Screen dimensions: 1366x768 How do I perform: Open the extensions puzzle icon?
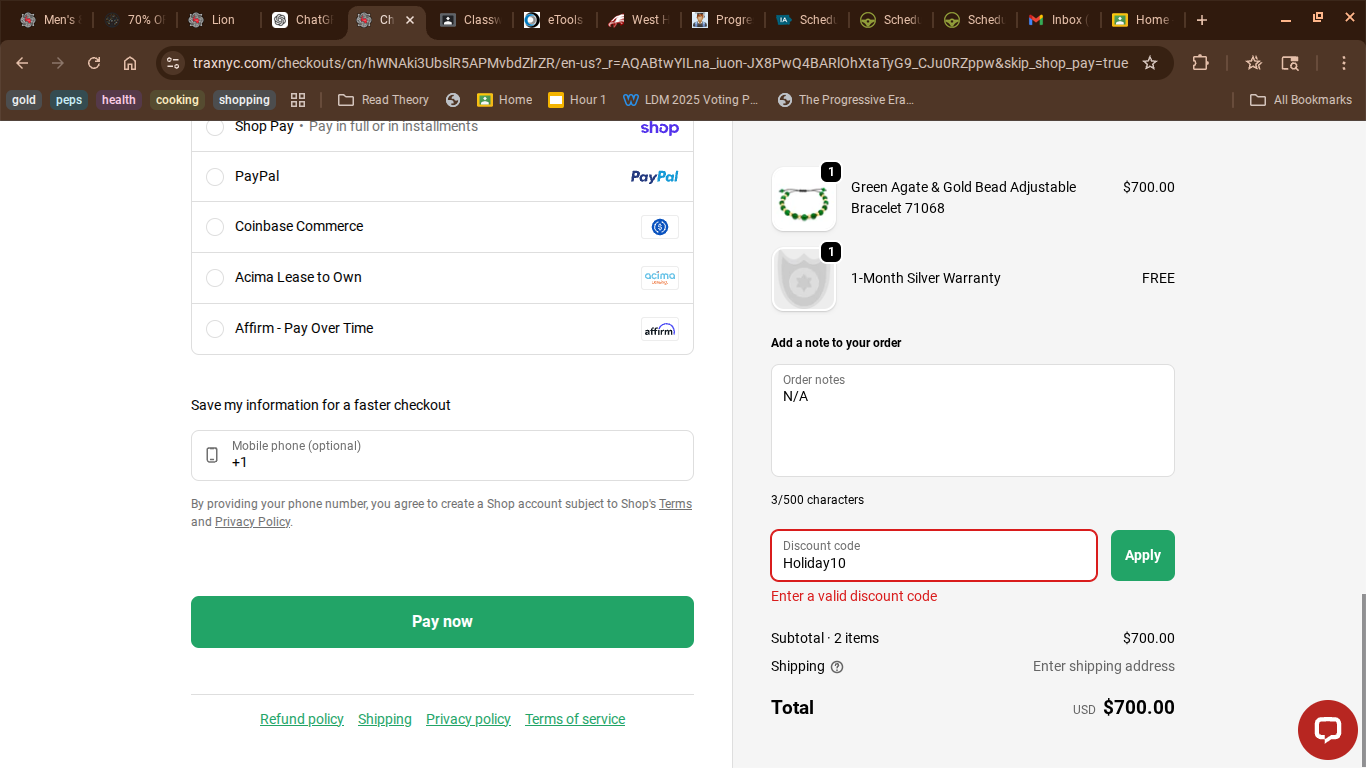(1200, 63)
